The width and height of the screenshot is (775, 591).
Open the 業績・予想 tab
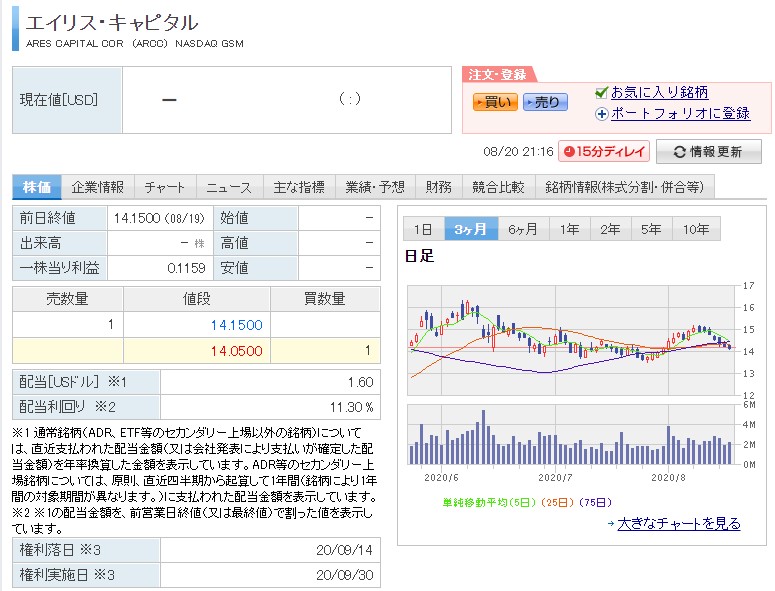pyautogui.click(x=375, y=187)
